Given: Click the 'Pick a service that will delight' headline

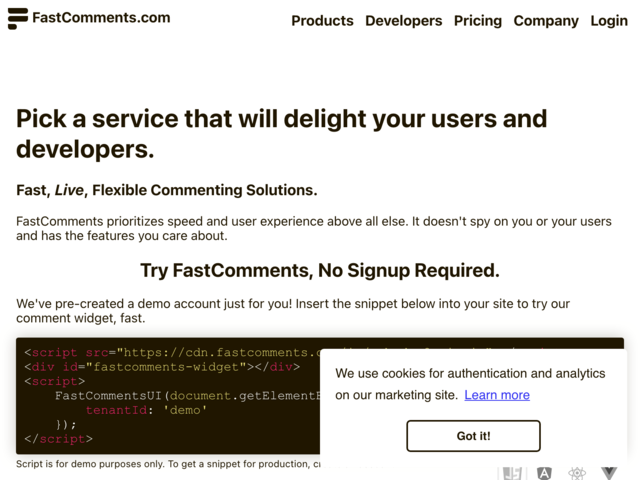Looking at the screenshot, I should pos(282,134).
